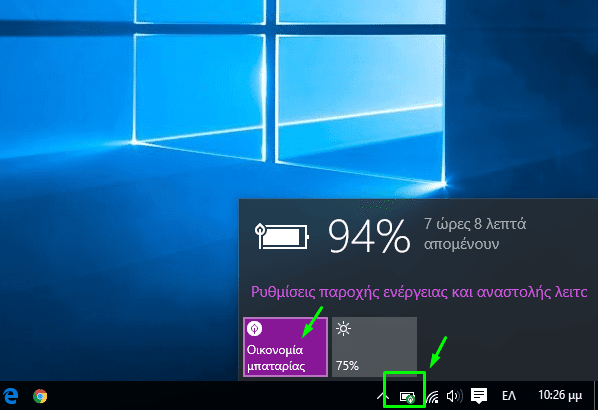Image resolution: width=598 pixels, height=410 pixels.
Task: Click the large battery icon in flyout
Action: [281, 236]
